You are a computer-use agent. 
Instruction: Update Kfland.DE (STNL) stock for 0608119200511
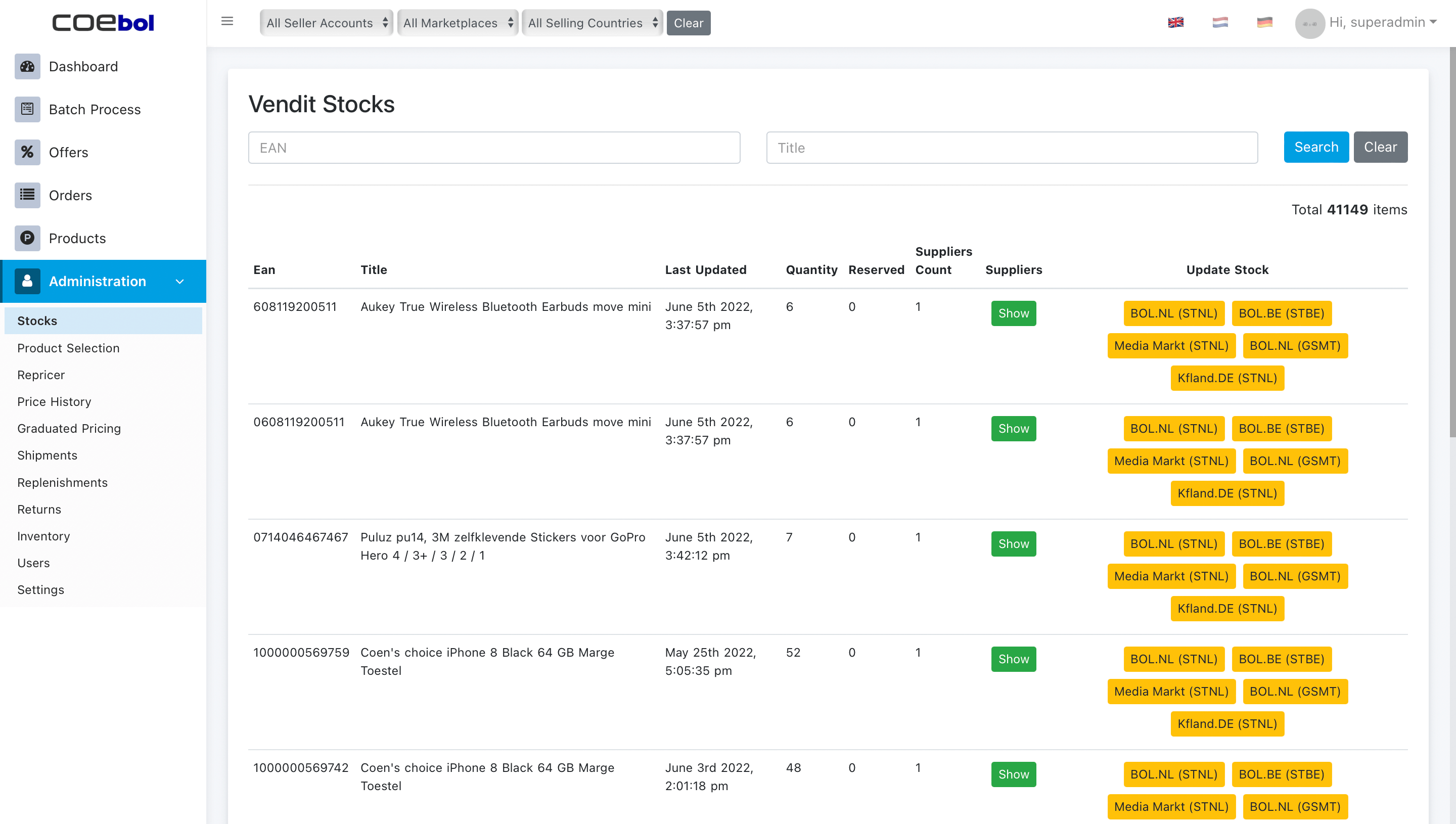1227,493
